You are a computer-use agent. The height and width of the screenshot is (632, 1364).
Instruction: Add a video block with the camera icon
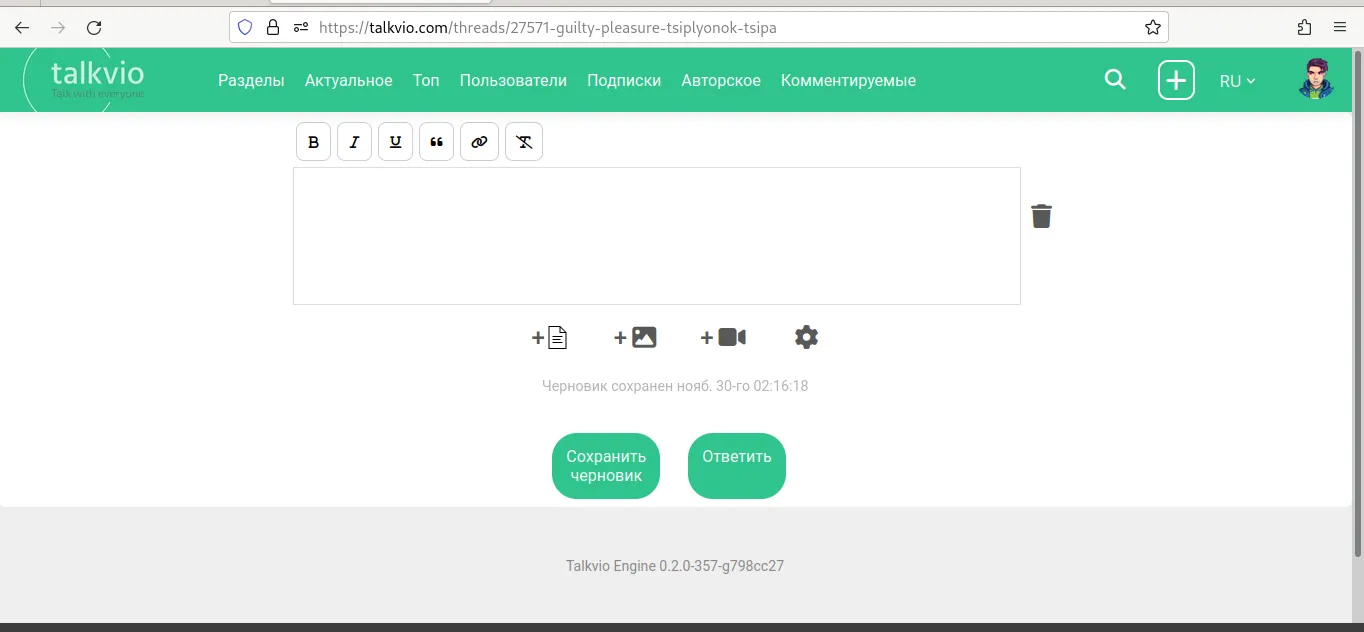[723, 338]
